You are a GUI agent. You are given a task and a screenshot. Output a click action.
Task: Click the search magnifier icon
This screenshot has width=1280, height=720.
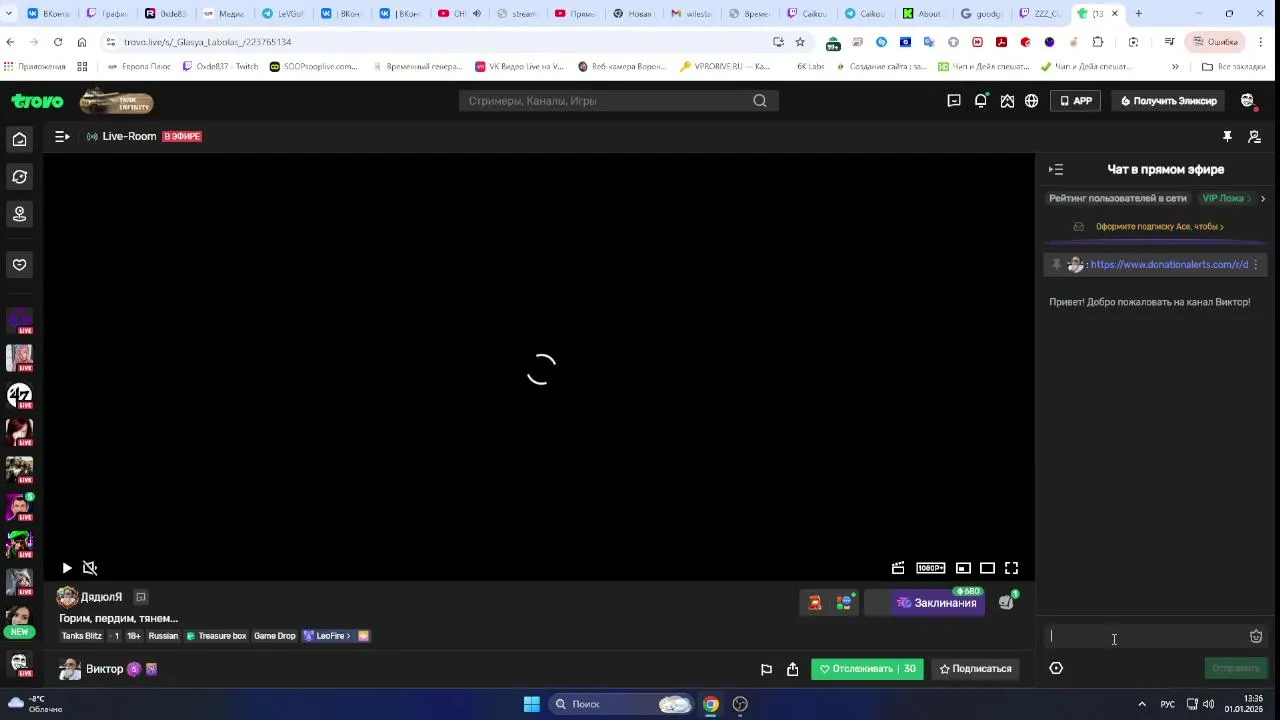[760, 101]
